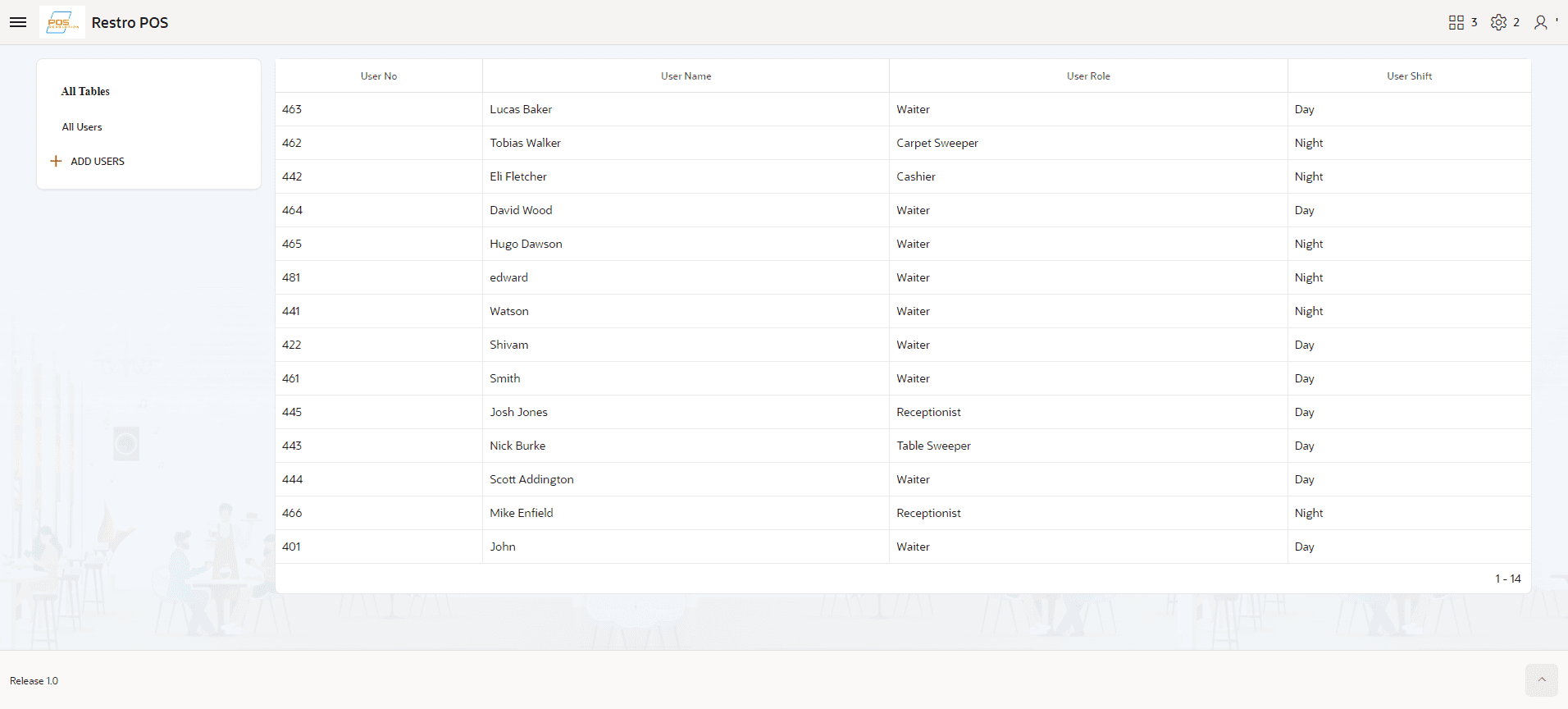Open the hamburger navigation menu
The image size is (1568, 709).
click(18, 22)
